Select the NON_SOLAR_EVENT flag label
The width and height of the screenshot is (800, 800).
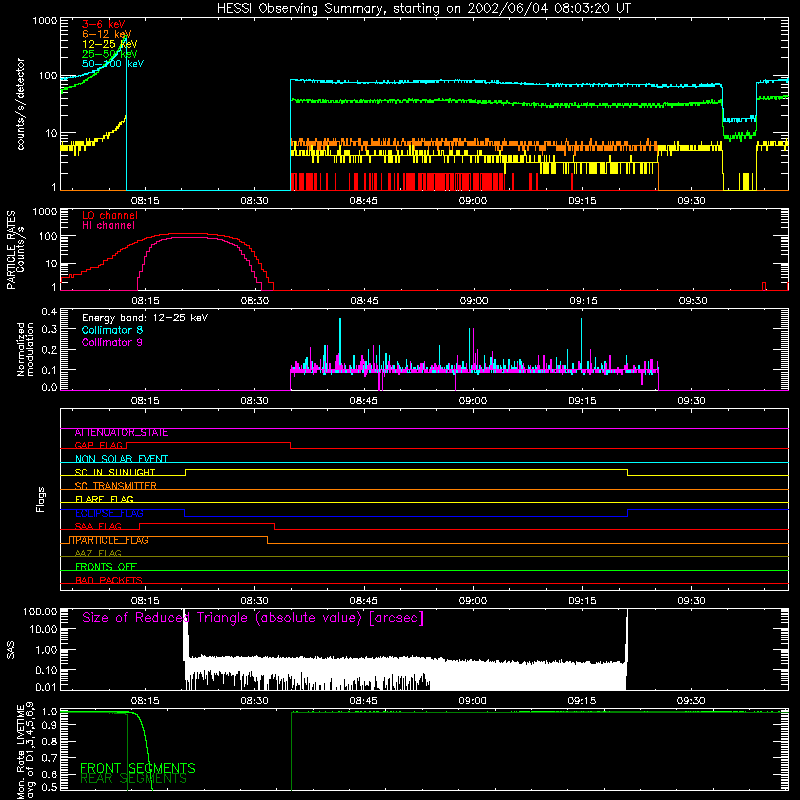pyautogui.click(x=121, y=459)
